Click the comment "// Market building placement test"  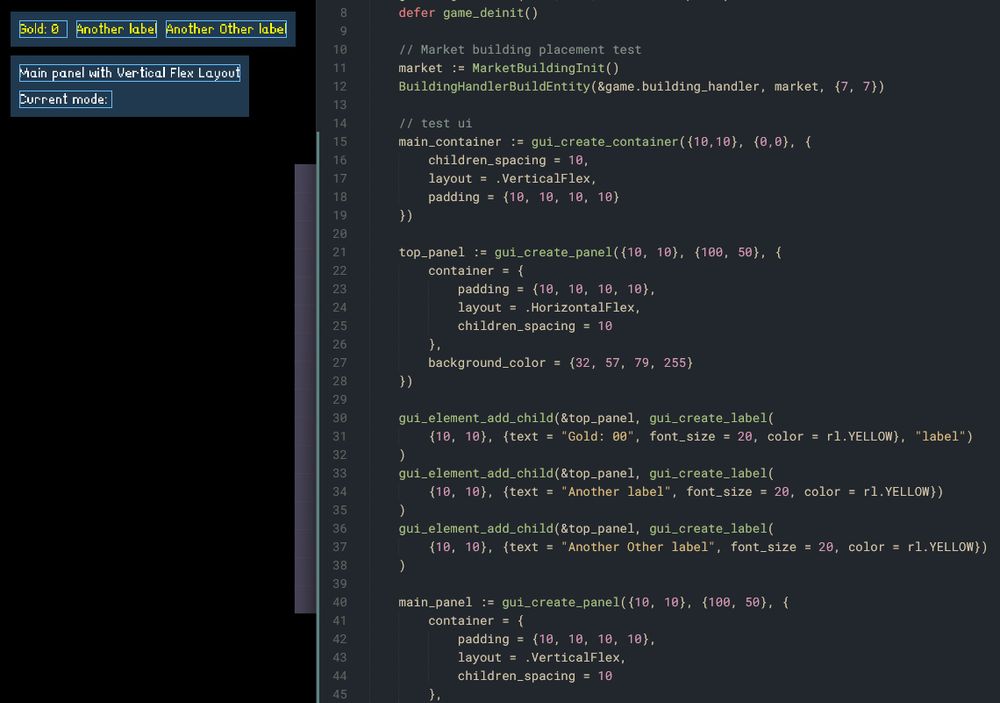click(520, 50)
